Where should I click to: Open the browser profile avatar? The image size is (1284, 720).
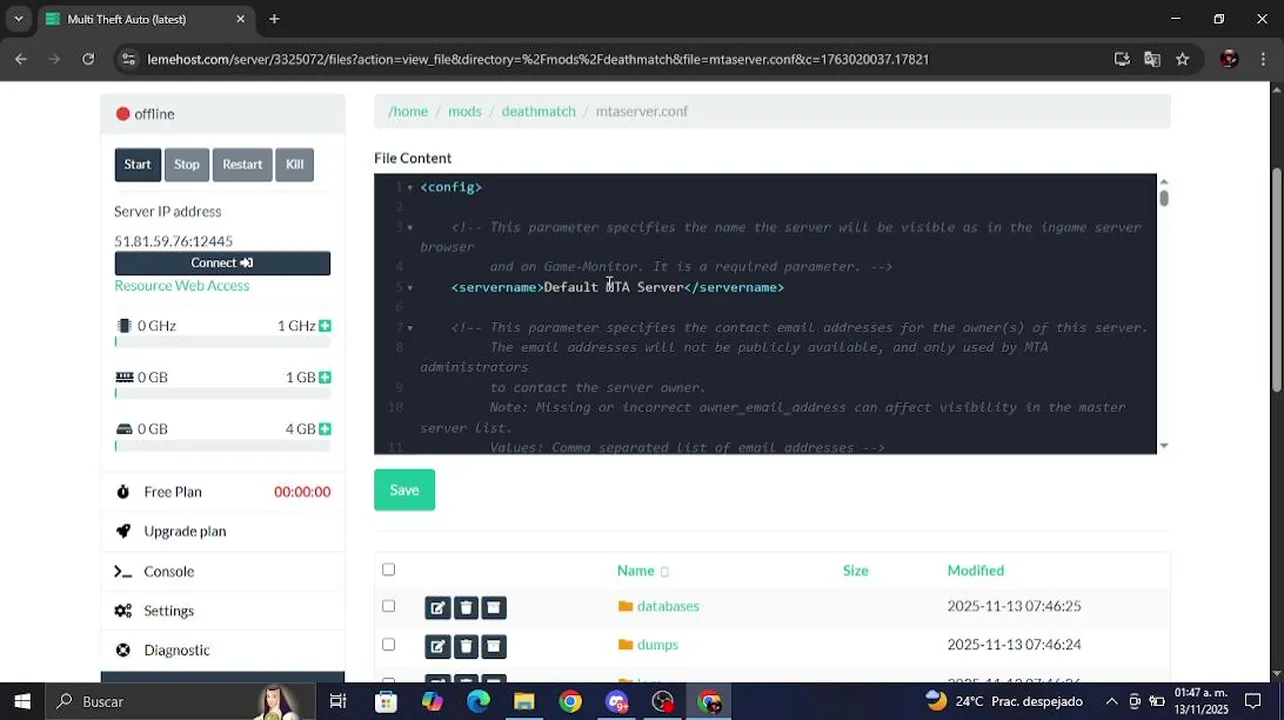[x=1229, y=59]
